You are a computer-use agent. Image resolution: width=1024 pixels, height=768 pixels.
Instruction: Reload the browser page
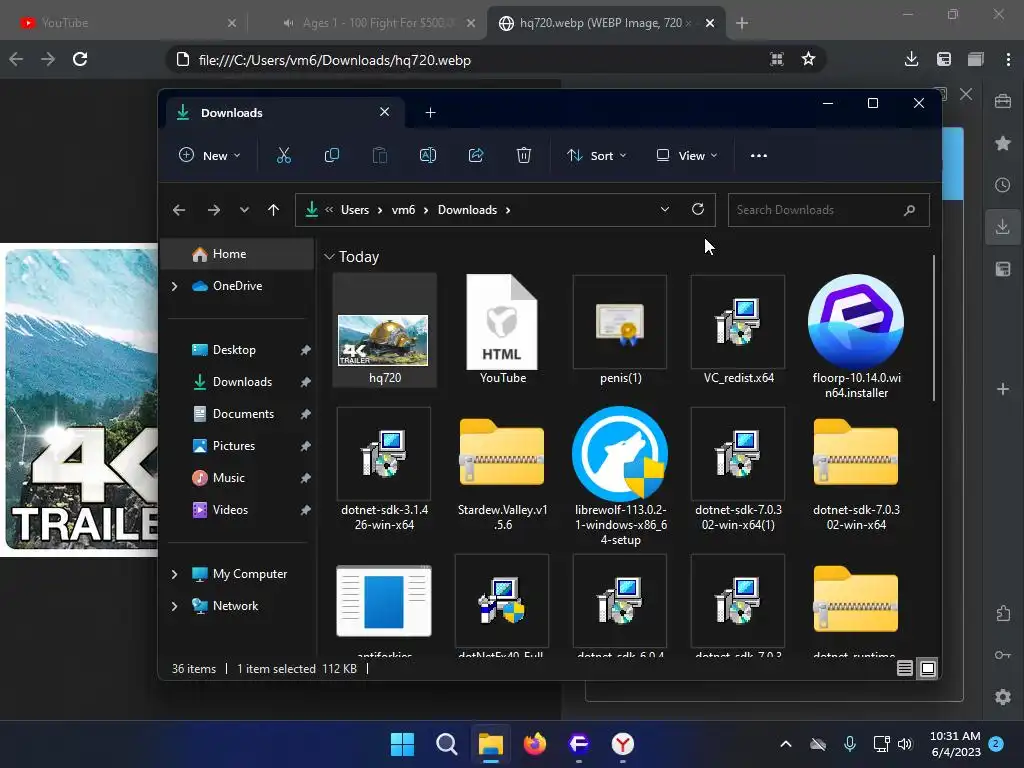coord(80,59)
